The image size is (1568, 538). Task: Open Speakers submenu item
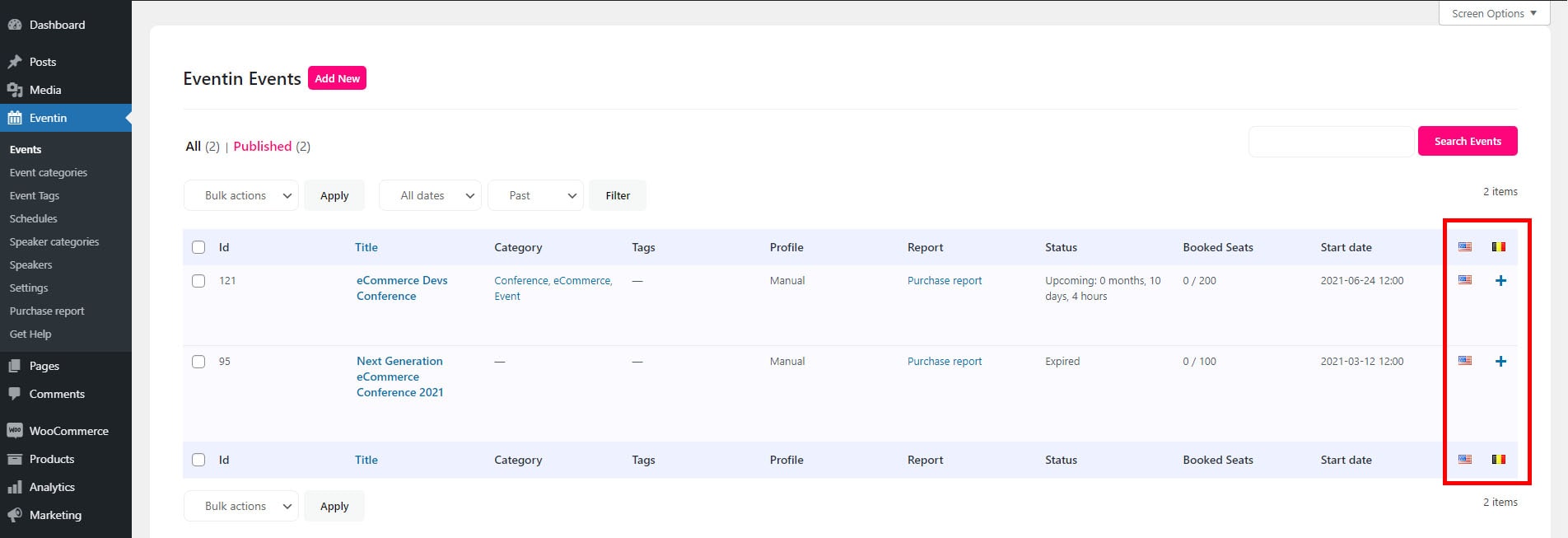coord(30,264)
